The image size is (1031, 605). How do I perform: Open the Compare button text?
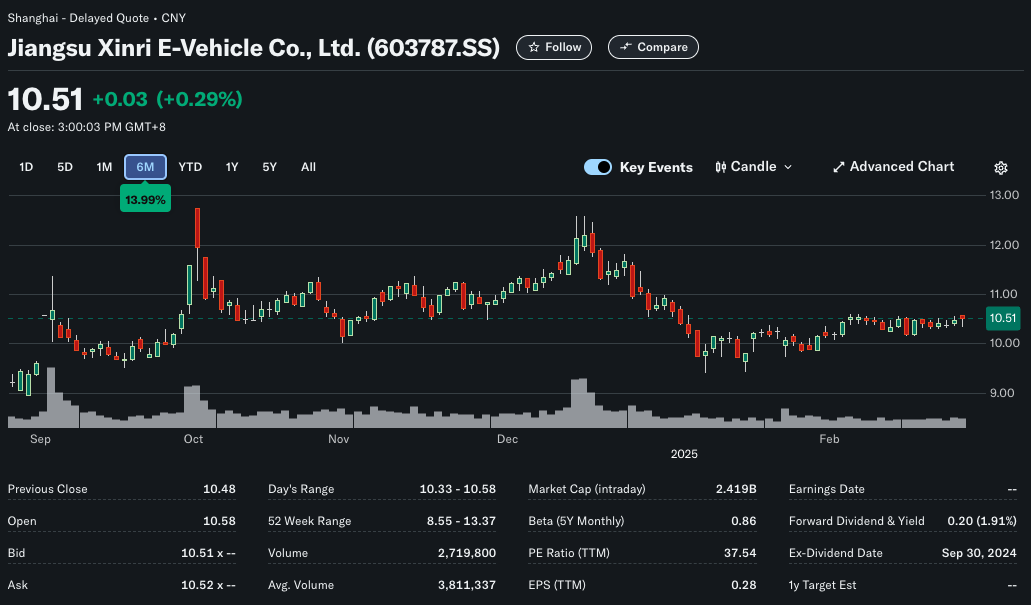coord(662,47)
